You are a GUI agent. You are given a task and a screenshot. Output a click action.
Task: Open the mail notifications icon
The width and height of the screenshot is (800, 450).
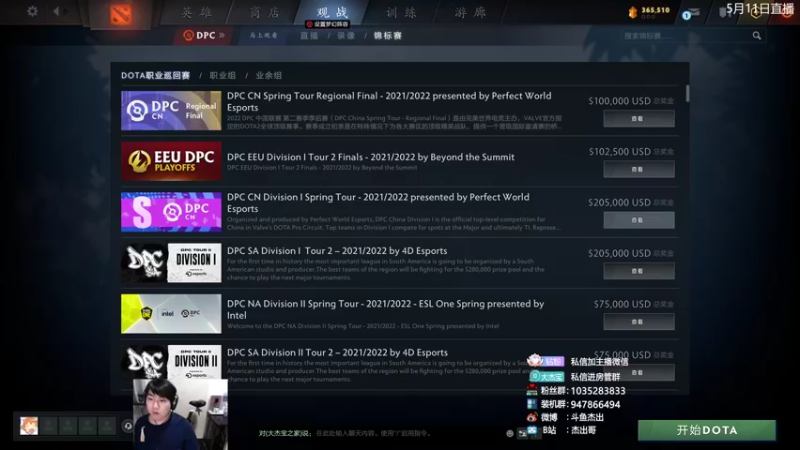click(692, 13)
